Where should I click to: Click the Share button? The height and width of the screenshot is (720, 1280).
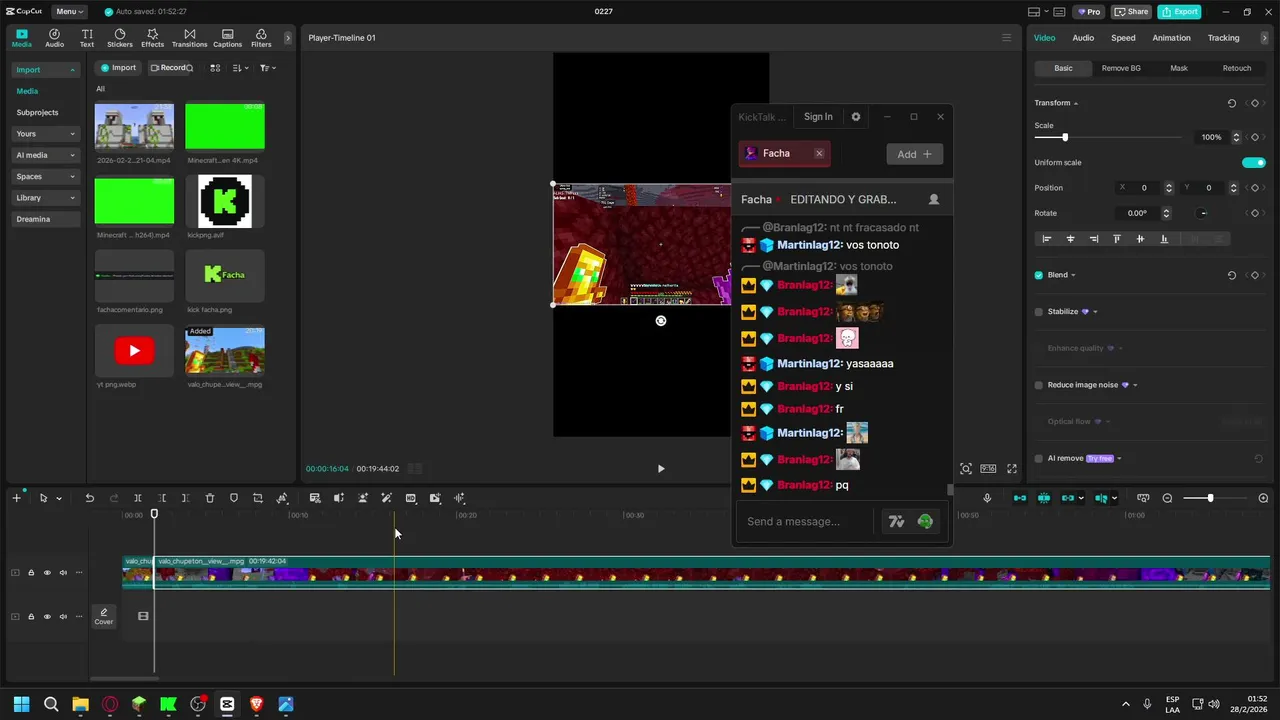[1131, 12]
